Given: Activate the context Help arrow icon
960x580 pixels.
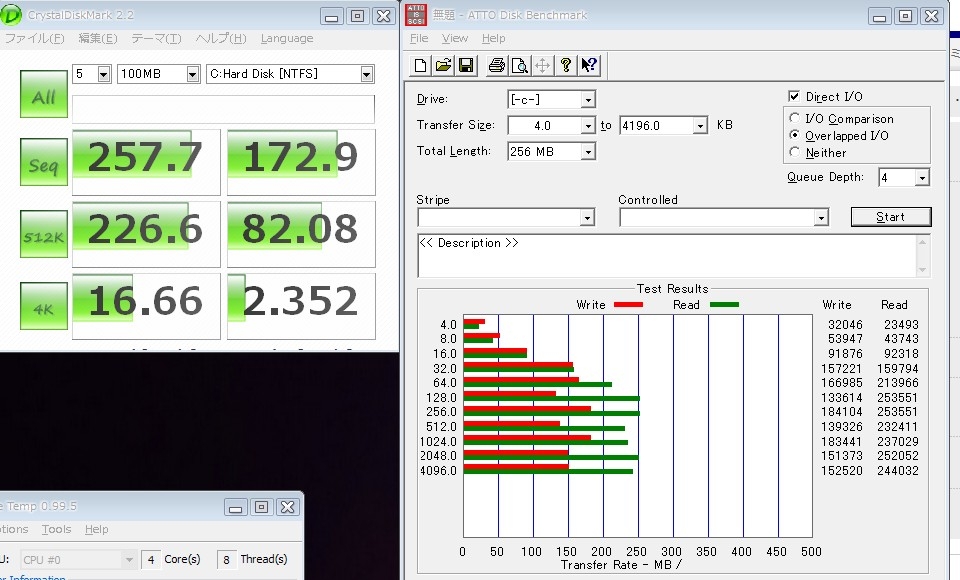Looking at the screenshot, I should coord(589,66).
